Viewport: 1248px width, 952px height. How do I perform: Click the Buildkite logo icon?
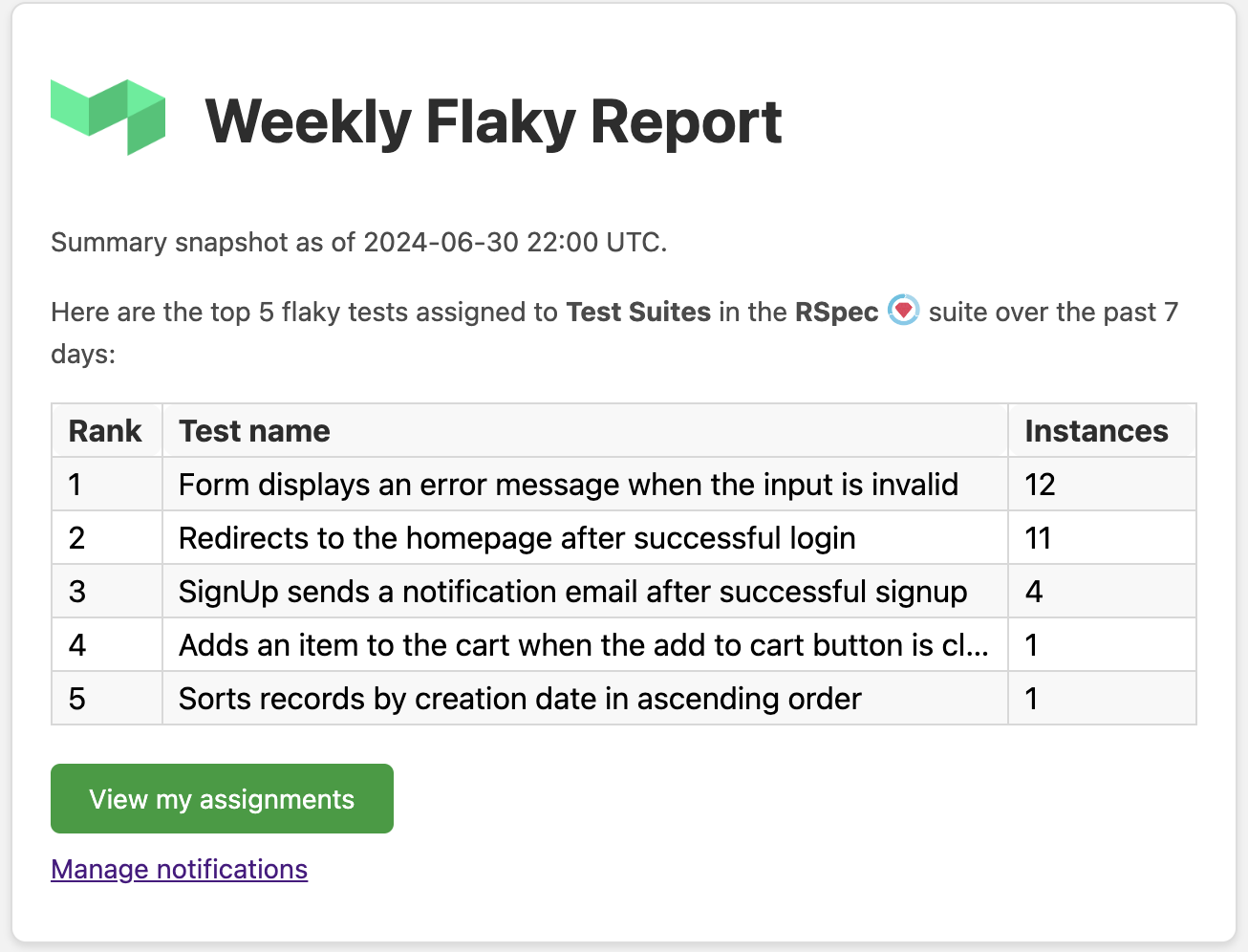(x=107, y=118)
